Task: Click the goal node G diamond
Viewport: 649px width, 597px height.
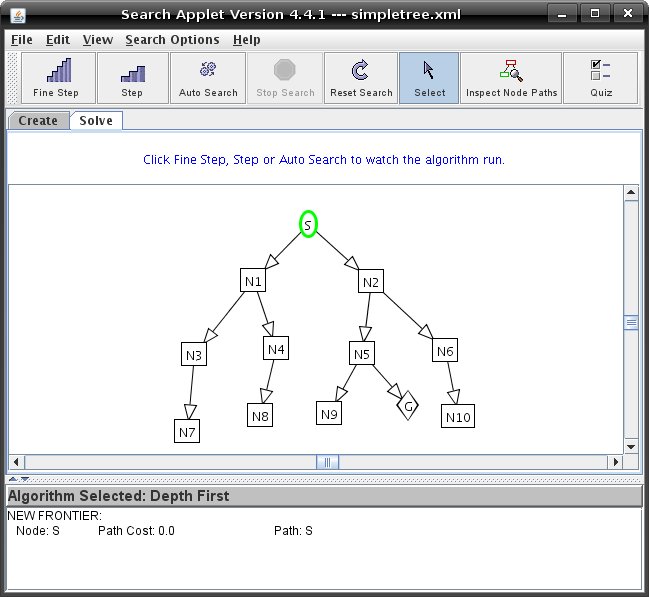Action: [407, 406]
